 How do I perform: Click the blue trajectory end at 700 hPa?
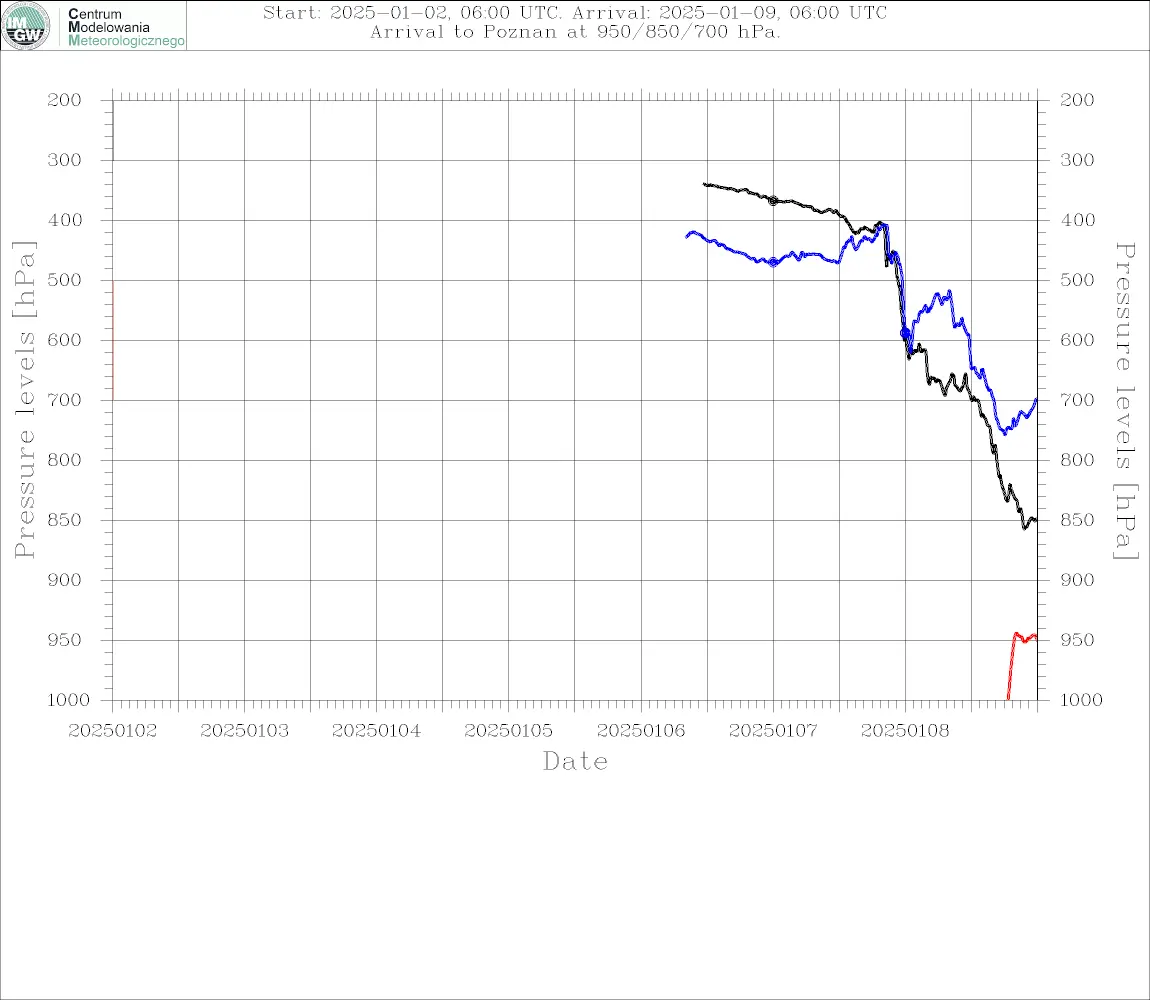pos(1036,400)
